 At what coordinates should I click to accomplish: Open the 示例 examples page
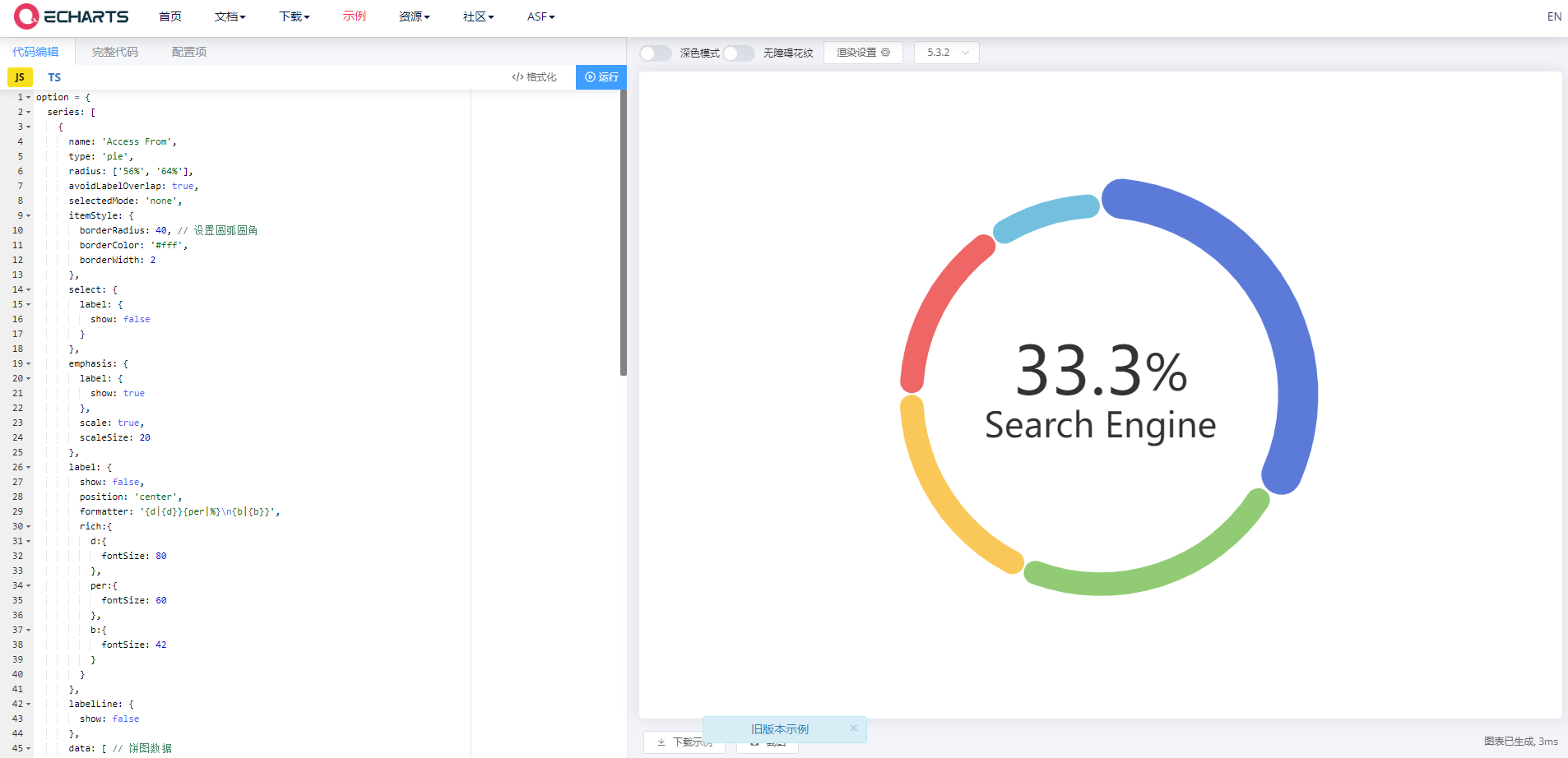tap(355, 16)
